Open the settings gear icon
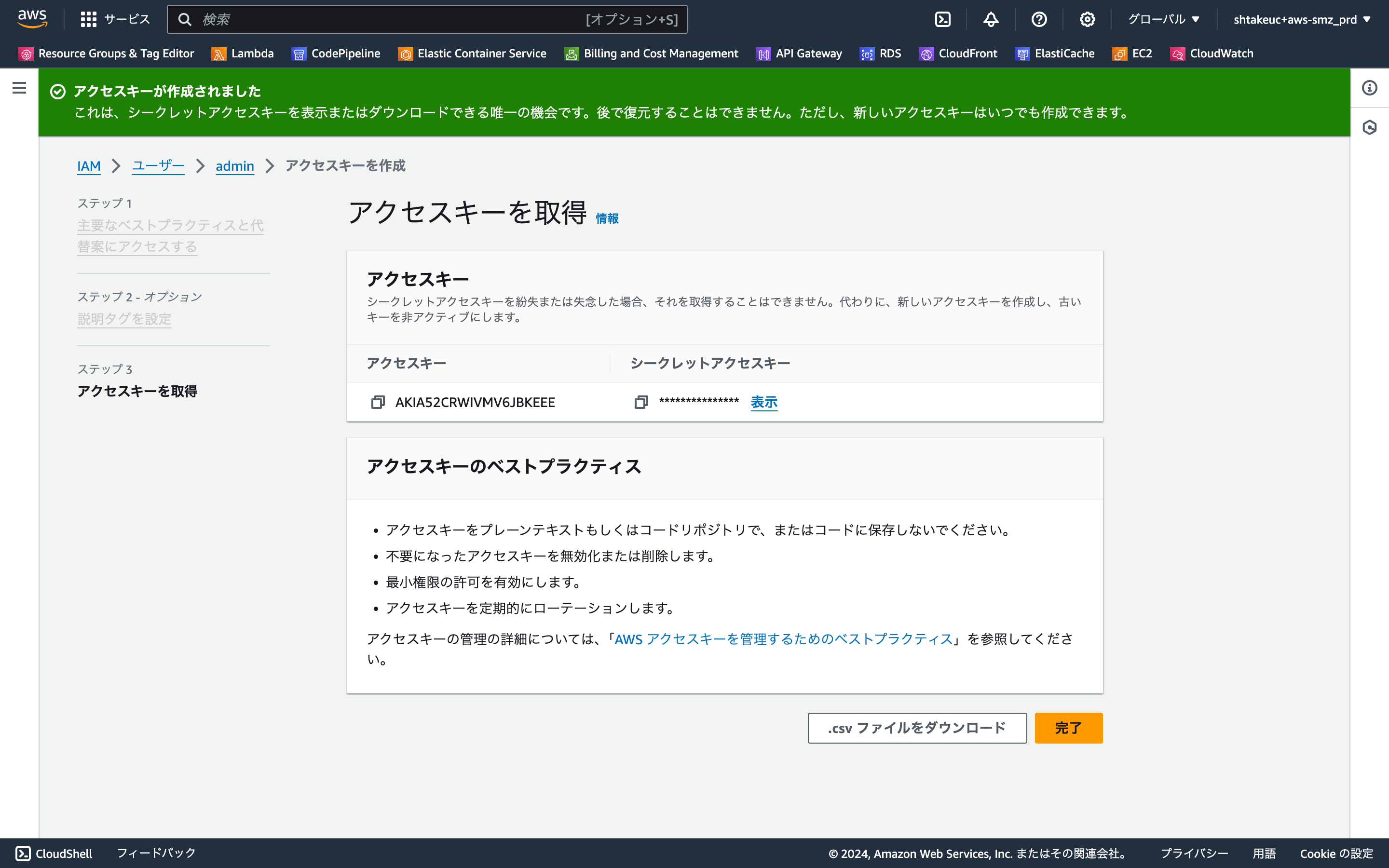 1087,19
